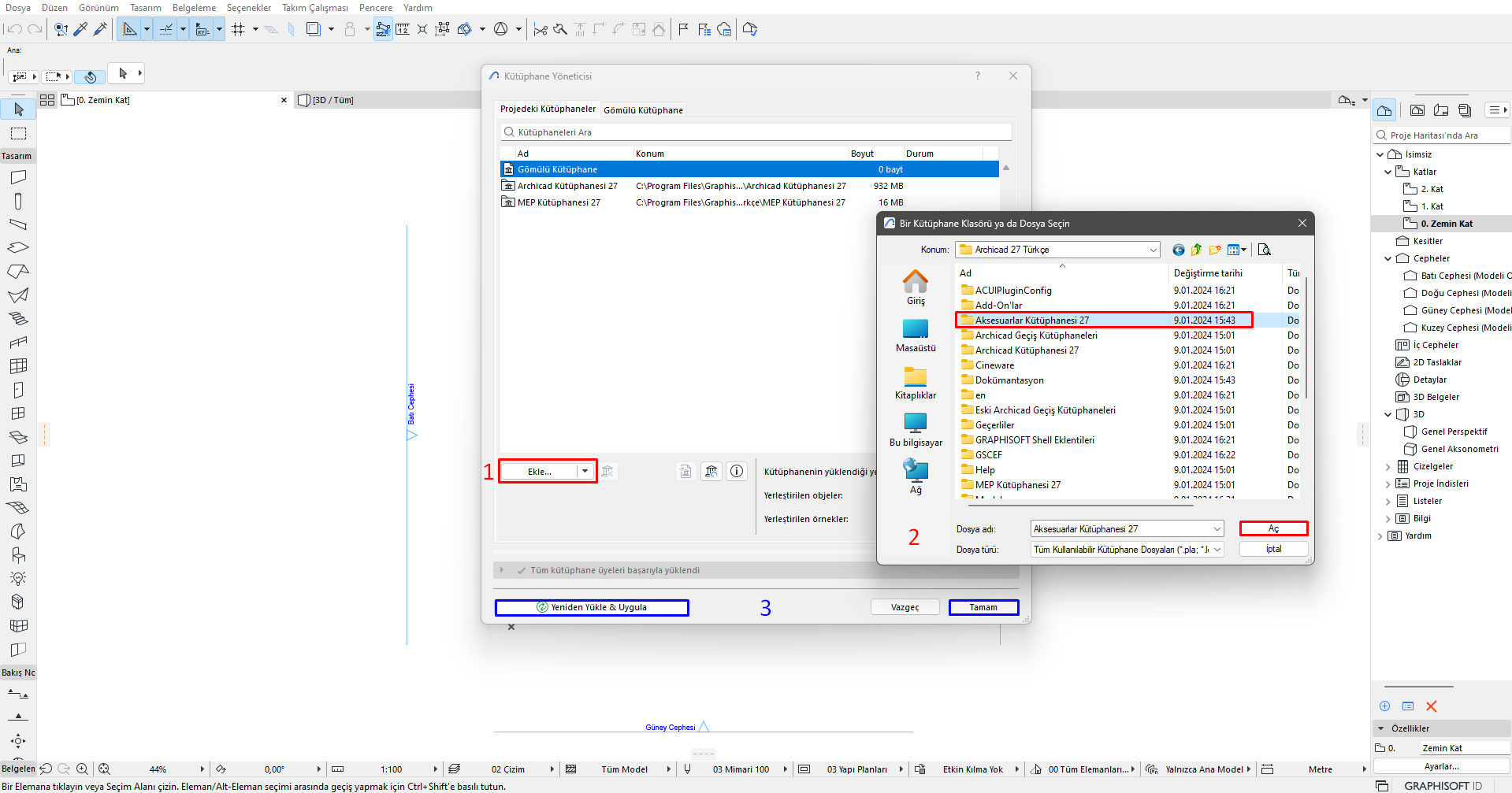Click the refresh library icon beside info button
This screenshot has width=1512, height=793.
711,471
